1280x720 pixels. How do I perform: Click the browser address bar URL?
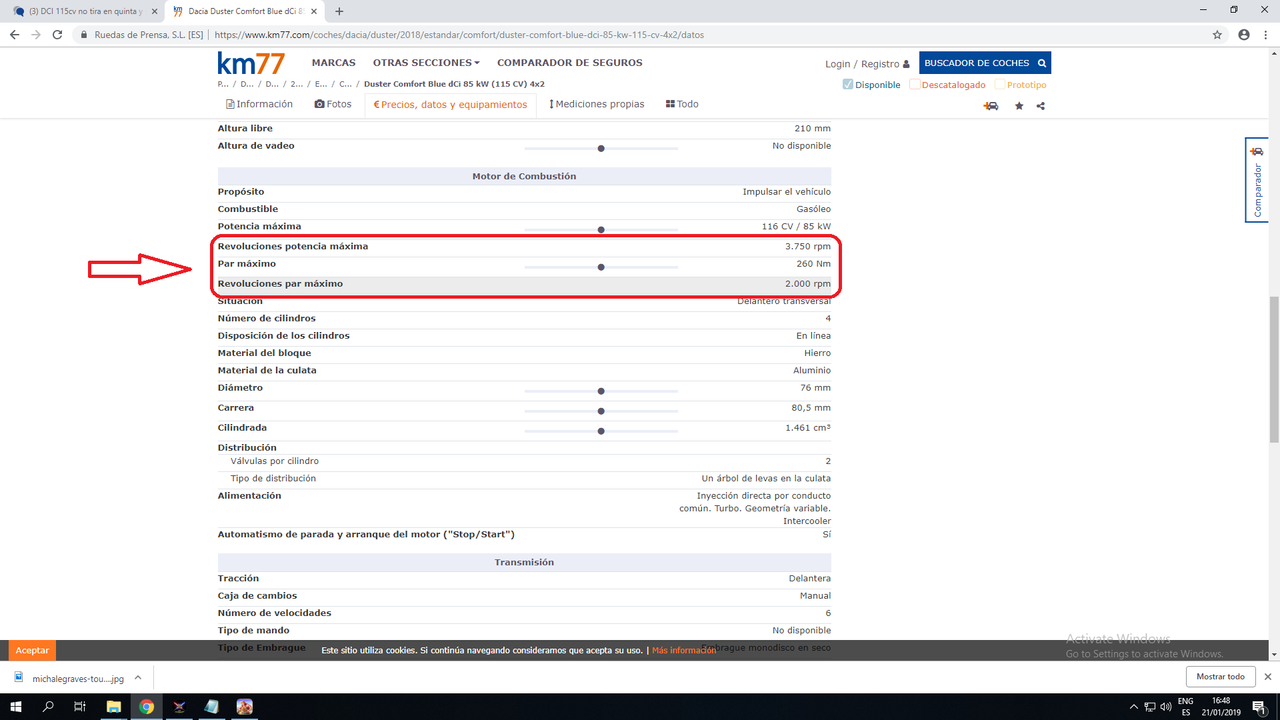(x=459, y=34)
